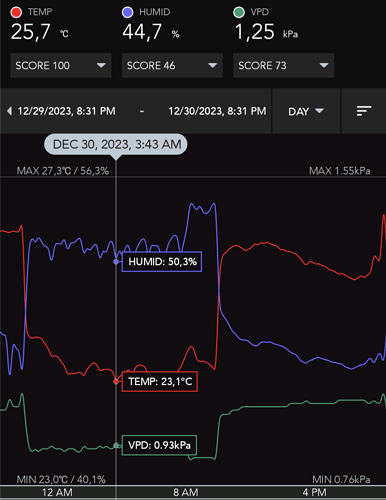Viewport: 386px width, 500px height.
Task: Click the HUMID heading label
Action: [x=155, y=12]
